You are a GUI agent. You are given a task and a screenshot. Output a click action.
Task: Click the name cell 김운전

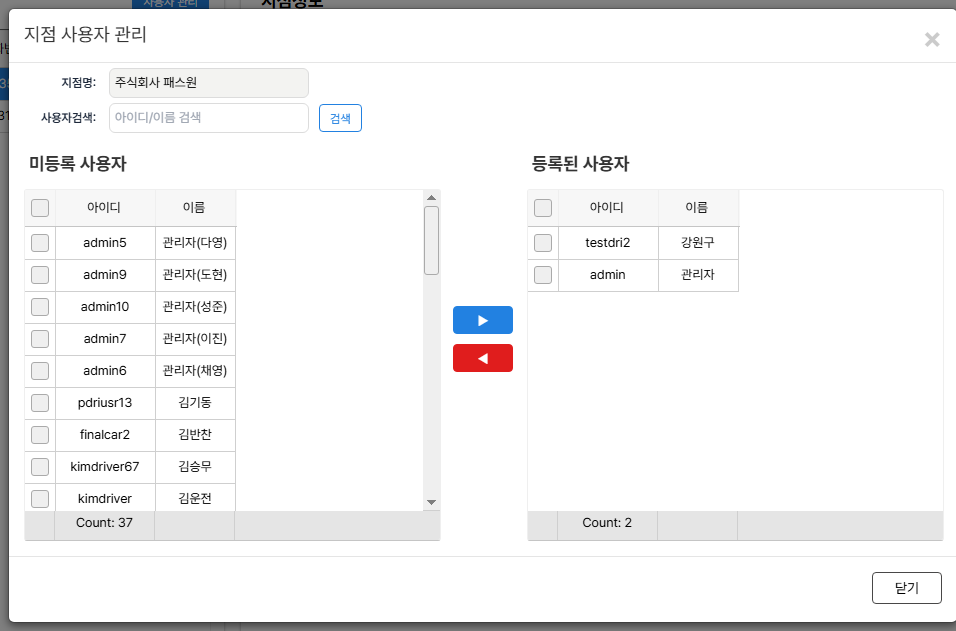pyautogui.click(x=195, y=498)
